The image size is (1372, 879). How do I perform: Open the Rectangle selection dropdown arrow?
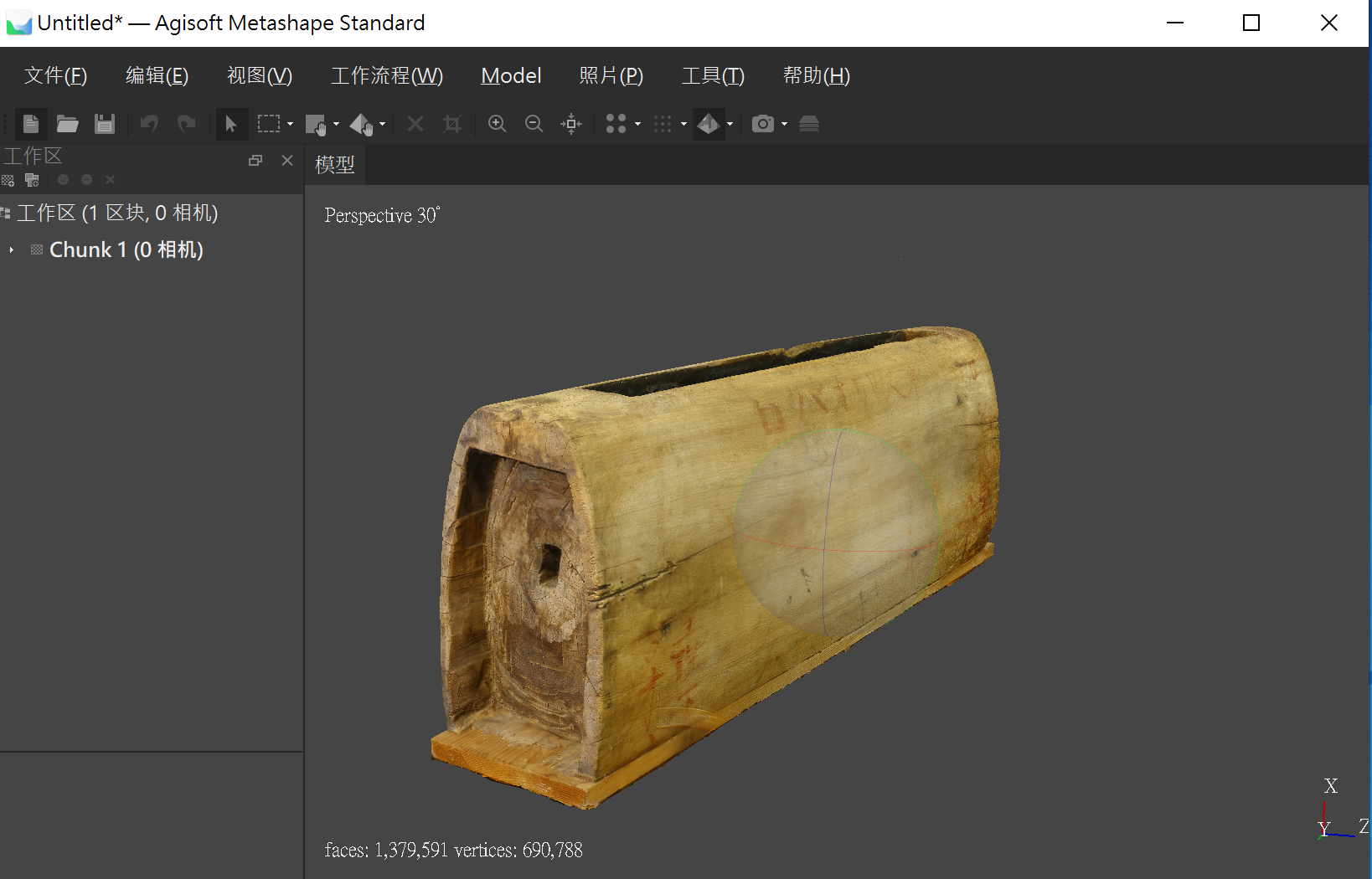(290, 124)
